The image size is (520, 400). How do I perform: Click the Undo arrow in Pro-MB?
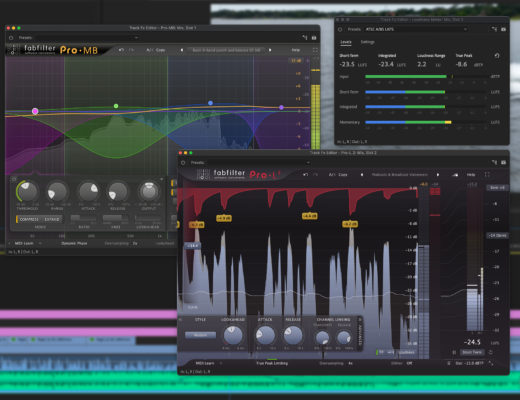tap(121, 50)
